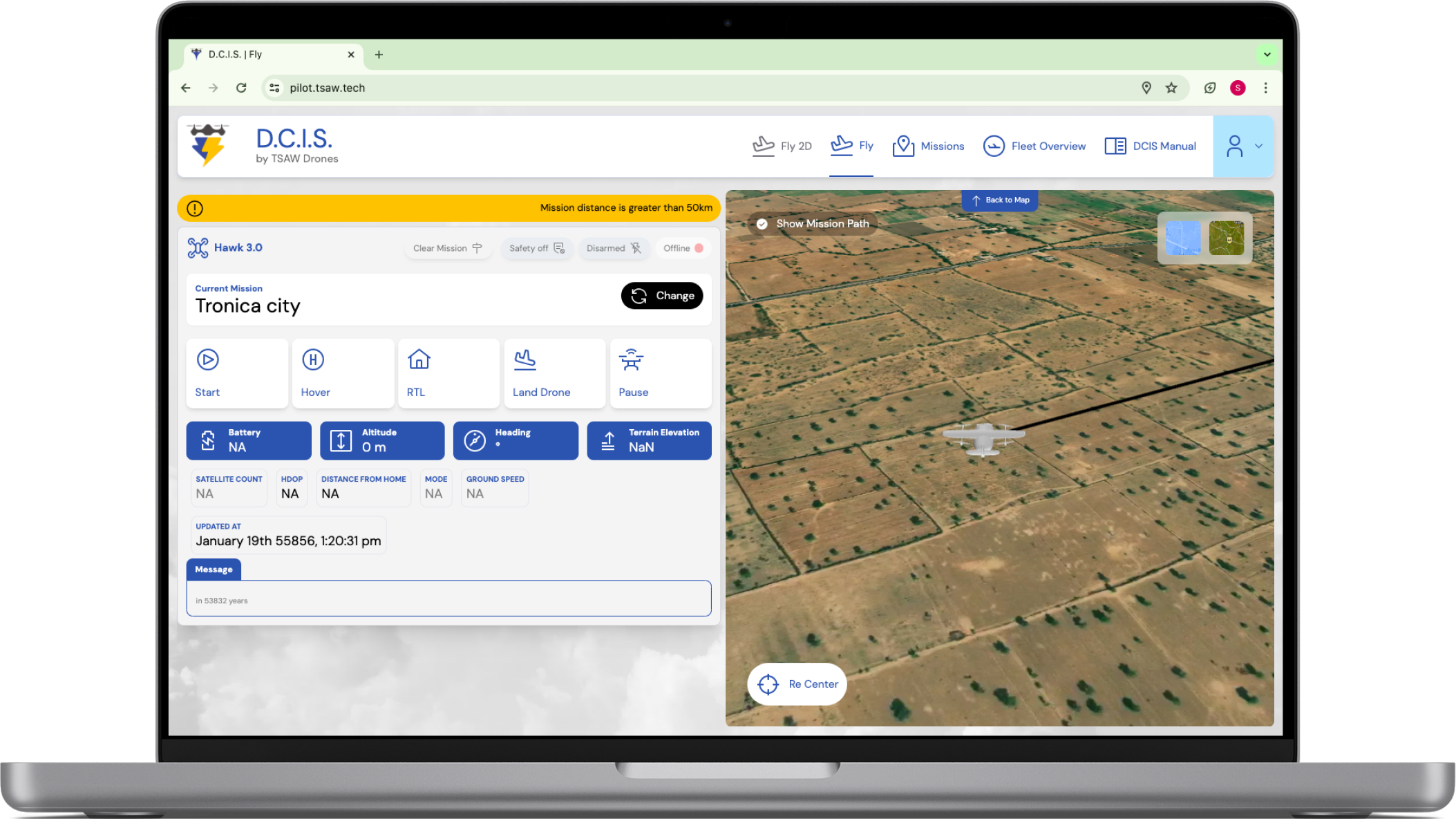Toggle the Safety off switch

click(x=537, y=248)
